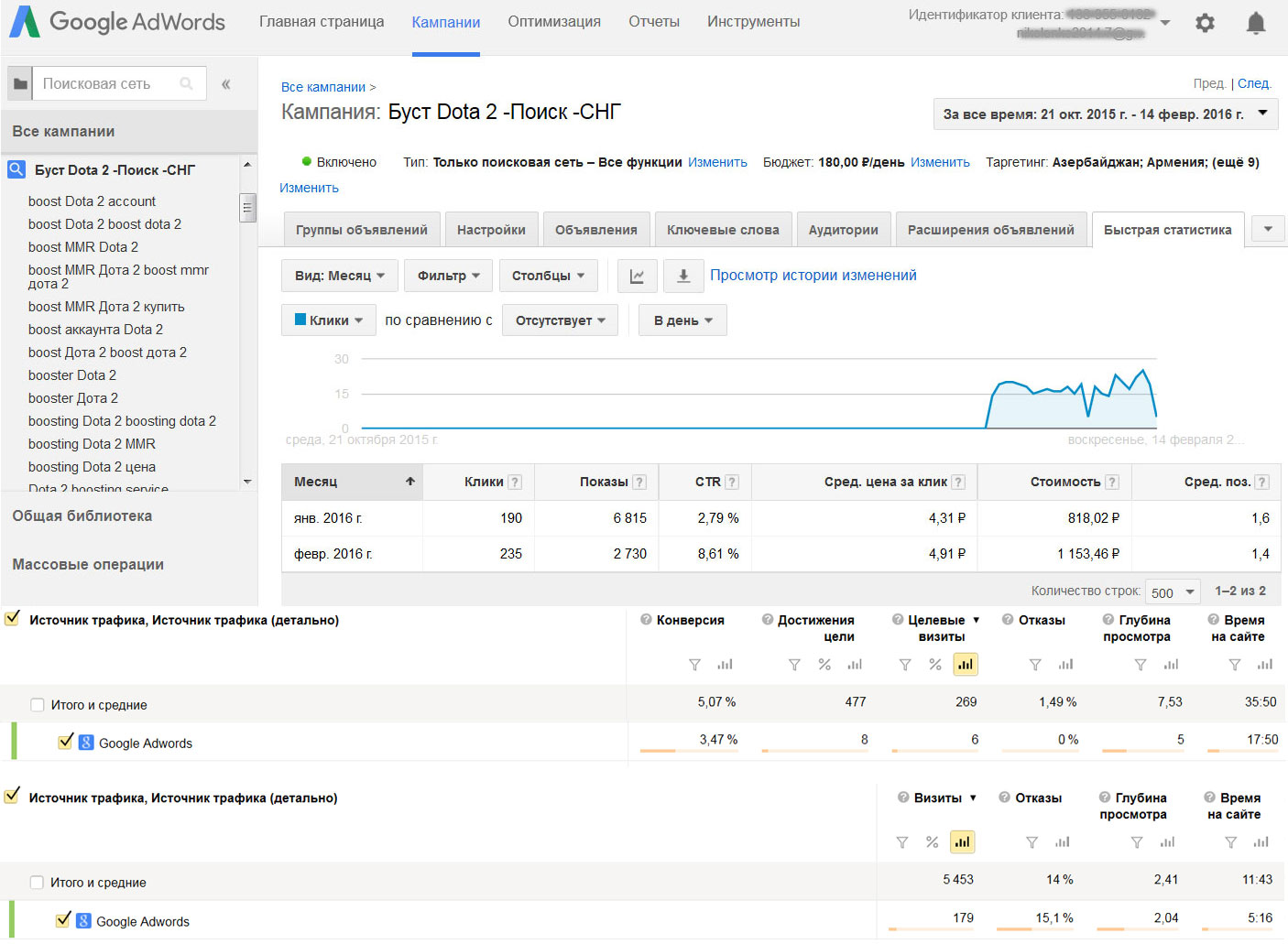
Task: Collapse the left sidebar with the « icon
Action: pos(225,84)
